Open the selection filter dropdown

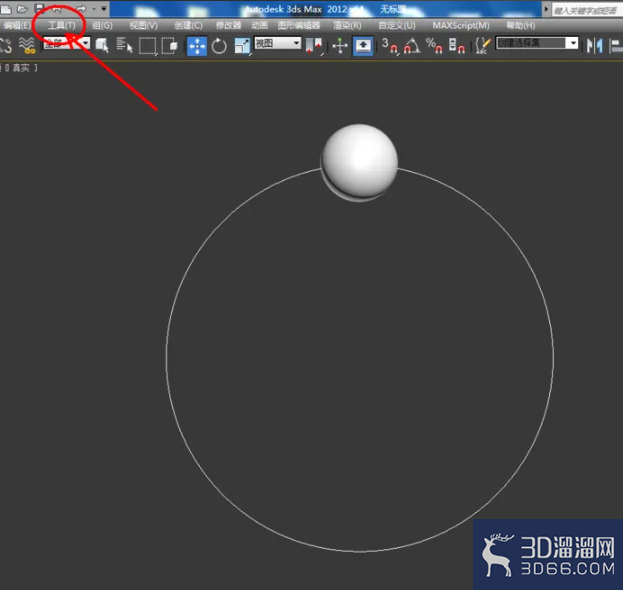66,43
